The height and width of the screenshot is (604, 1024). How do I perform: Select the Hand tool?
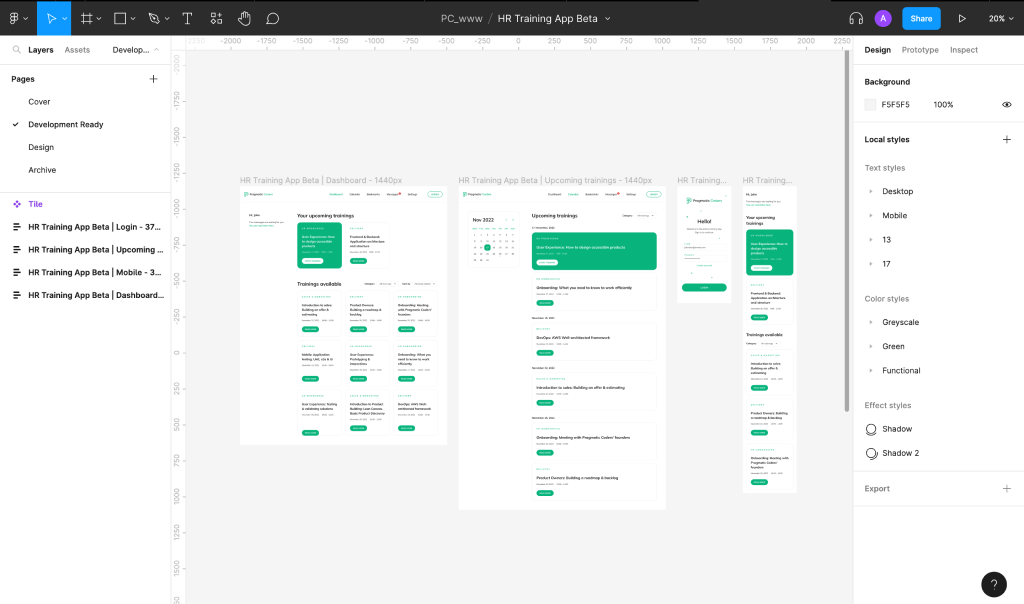point(245,17)
